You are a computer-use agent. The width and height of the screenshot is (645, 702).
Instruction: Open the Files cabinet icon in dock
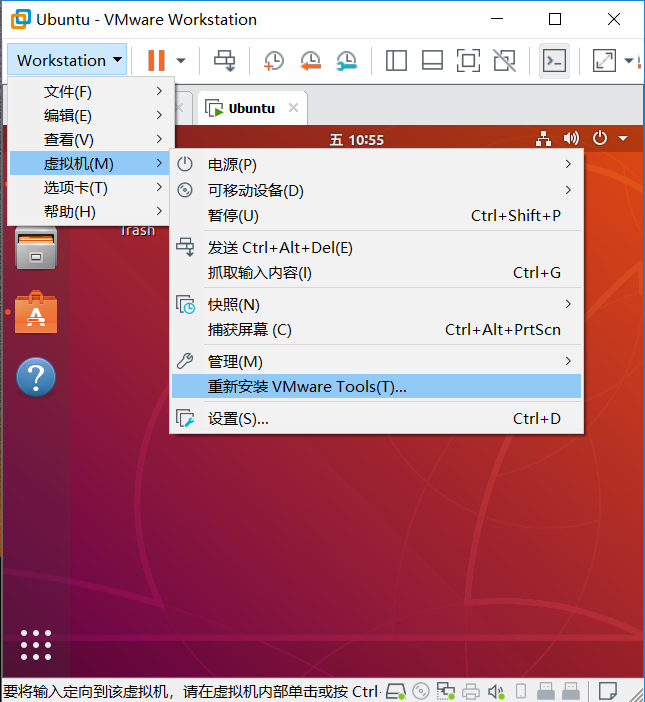tap(36, 248)
